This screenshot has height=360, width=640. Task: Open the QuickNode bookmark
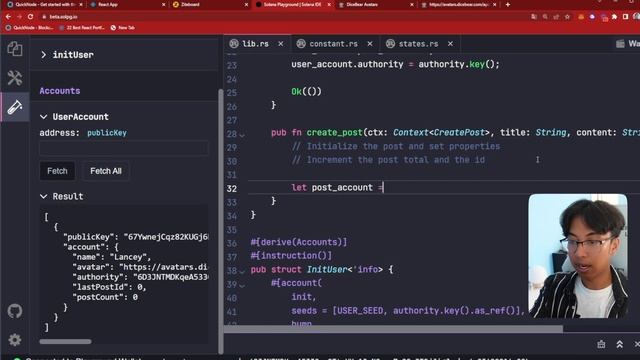(29, 28)
